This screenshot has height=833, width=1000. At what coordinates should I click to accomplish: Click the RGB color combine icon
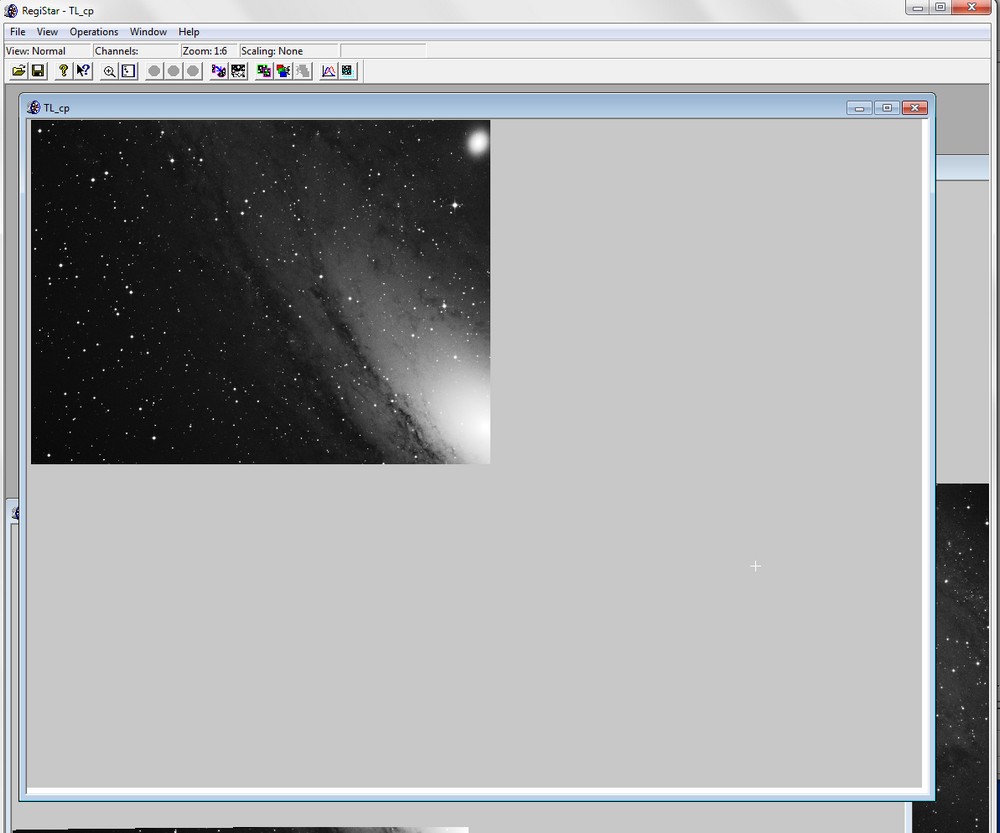[x=283, y=71]
